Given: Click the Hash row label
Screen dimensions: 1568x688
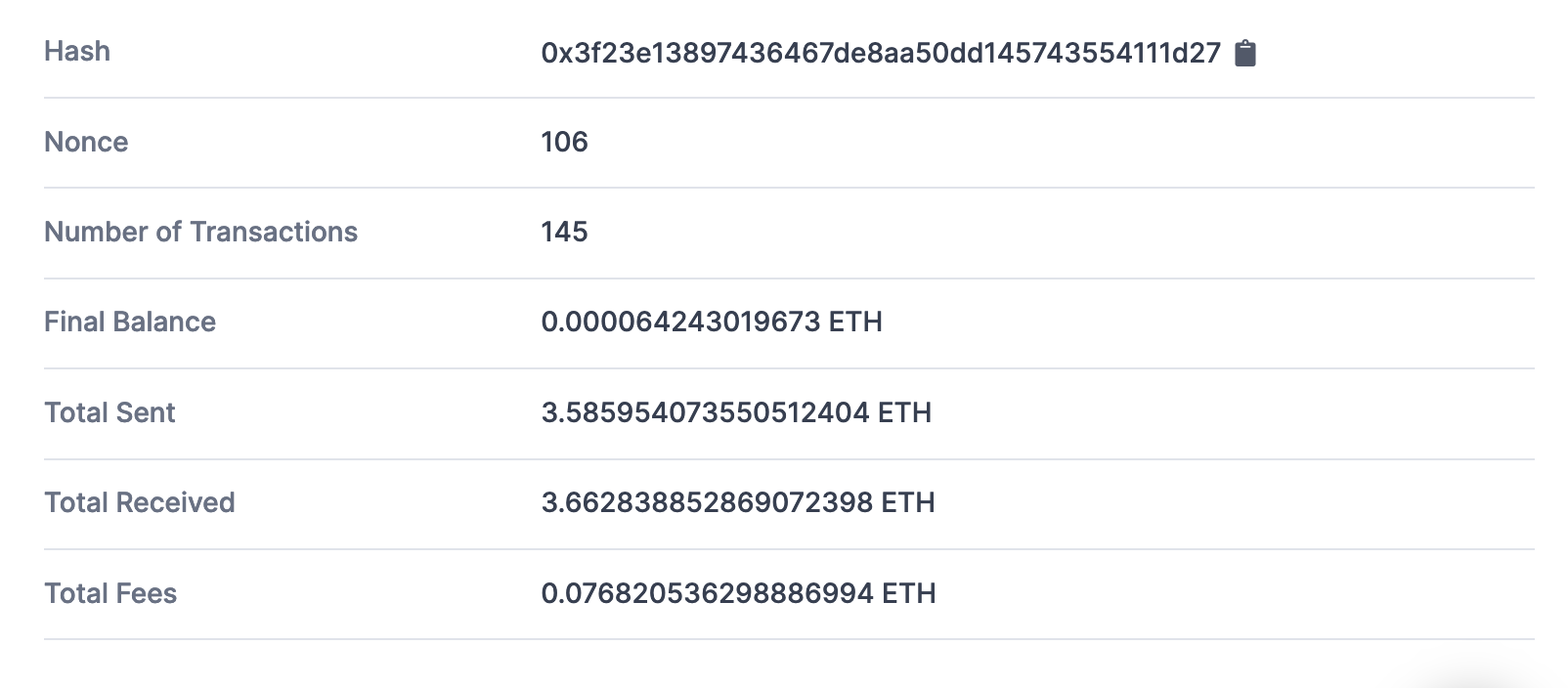Looking at the screenshot, I should (76, 52).
